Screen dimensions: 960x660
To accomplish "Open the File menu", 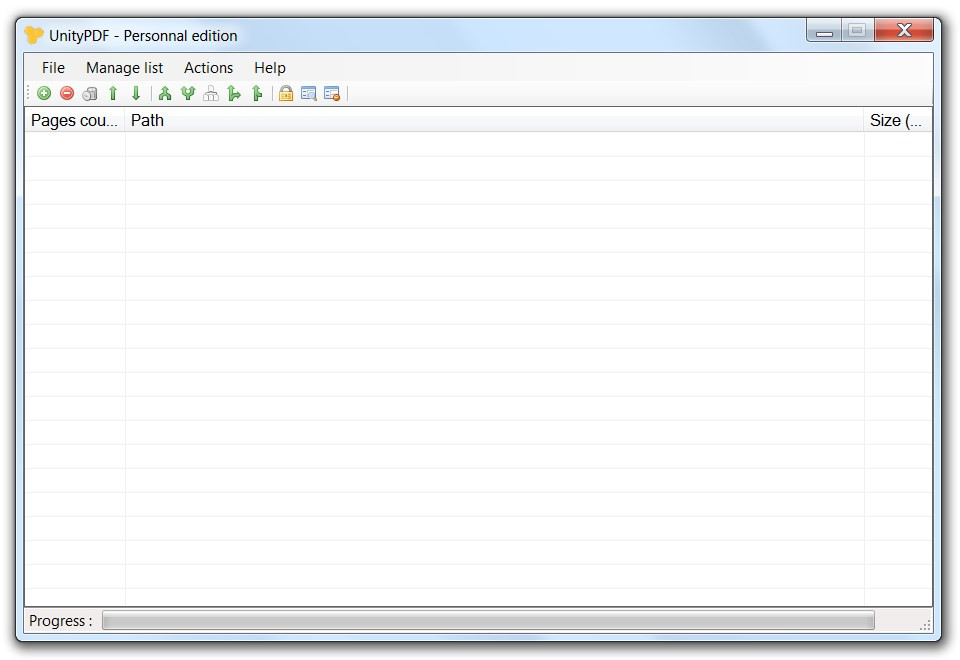I will click(x=53, y=68).
